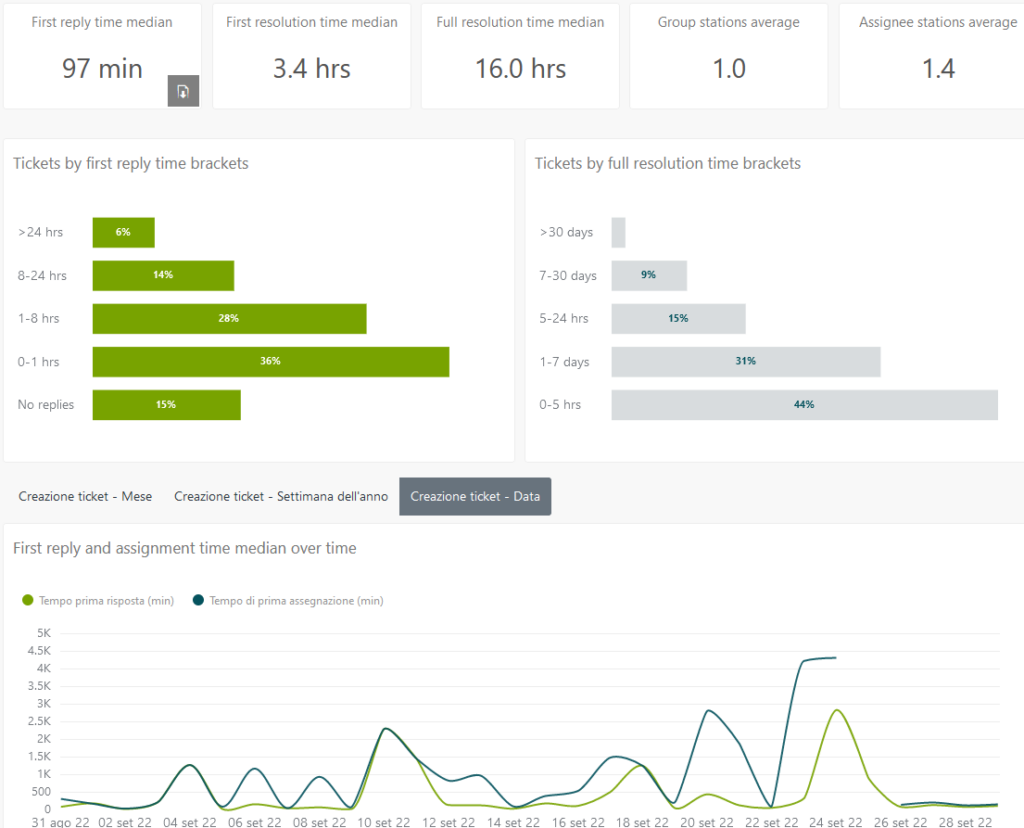The width and height of the screenshot is (1024, 828).
Task: Select the small >30 days bar
Action: [618, 232]
